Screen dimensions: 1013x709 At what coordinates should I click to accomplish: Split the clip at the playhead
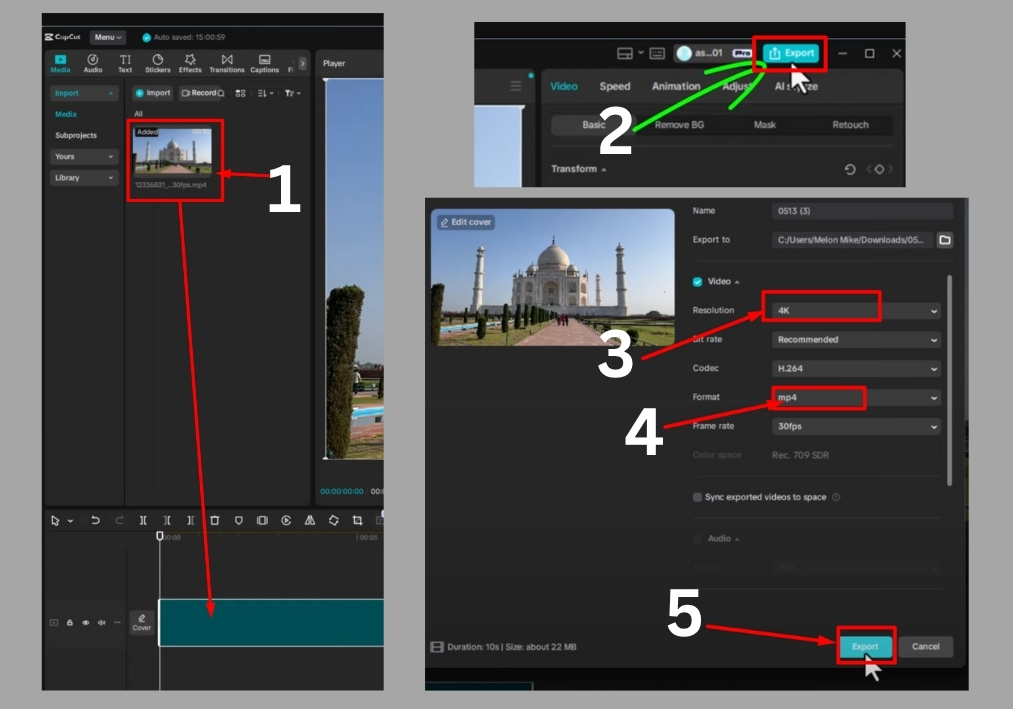[x=143, y=520]
